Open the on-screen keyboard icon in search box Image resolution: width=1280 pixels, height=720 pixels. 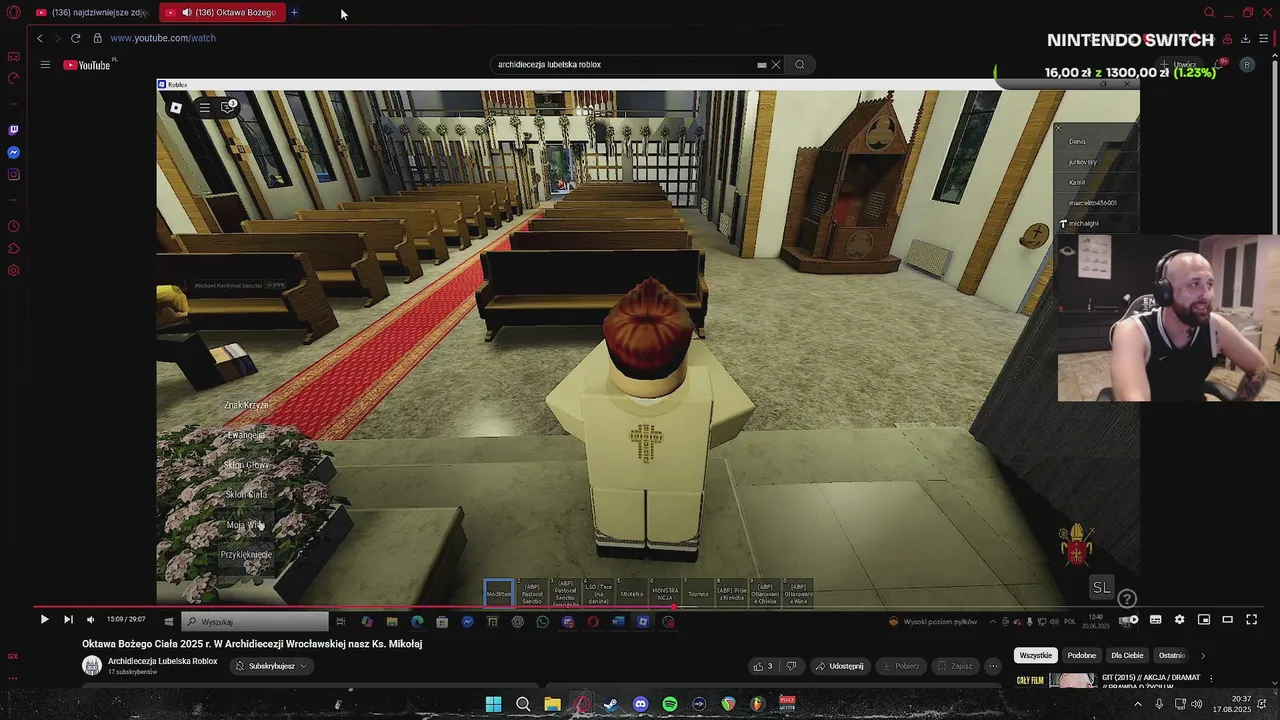pyautogui.click(x=762, y=65)
